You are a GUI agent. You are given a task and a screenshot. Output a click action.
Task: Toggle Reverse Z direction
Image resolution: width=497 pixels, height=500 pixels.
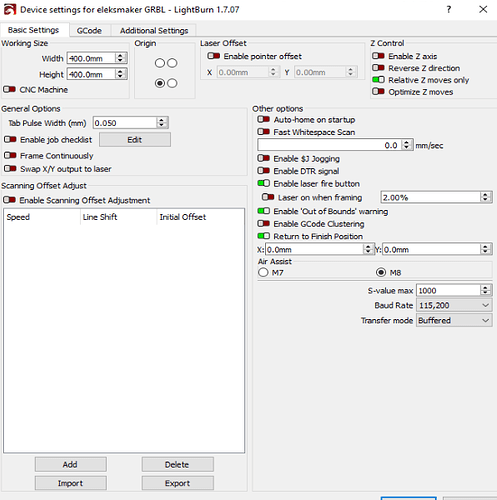coord(378,68)
